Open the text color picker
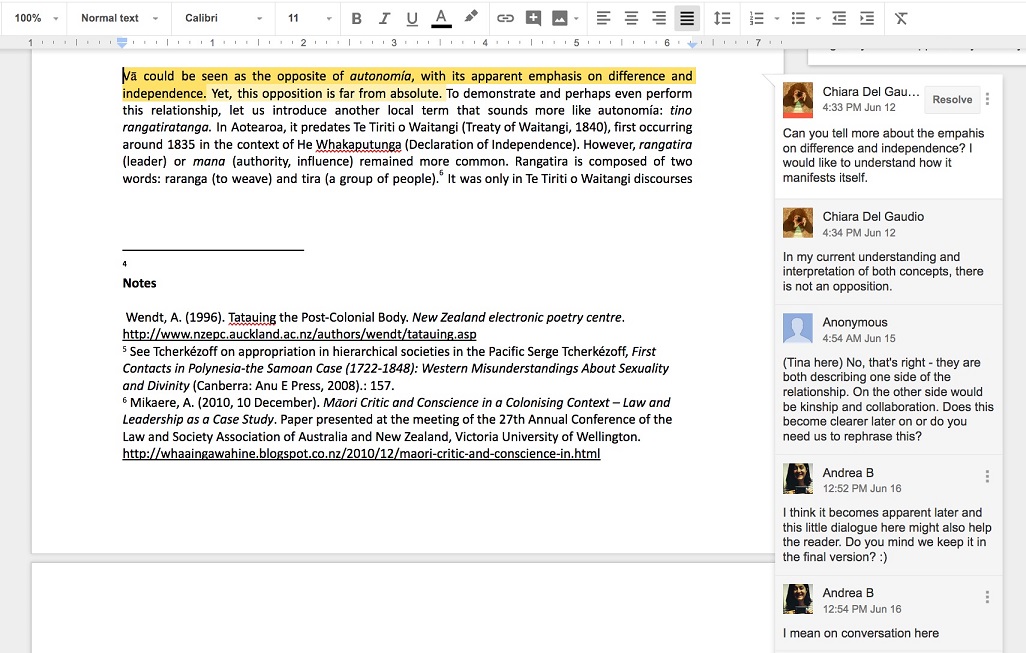This screenshot has width=1026, height=653. click(x=441, y=18)
